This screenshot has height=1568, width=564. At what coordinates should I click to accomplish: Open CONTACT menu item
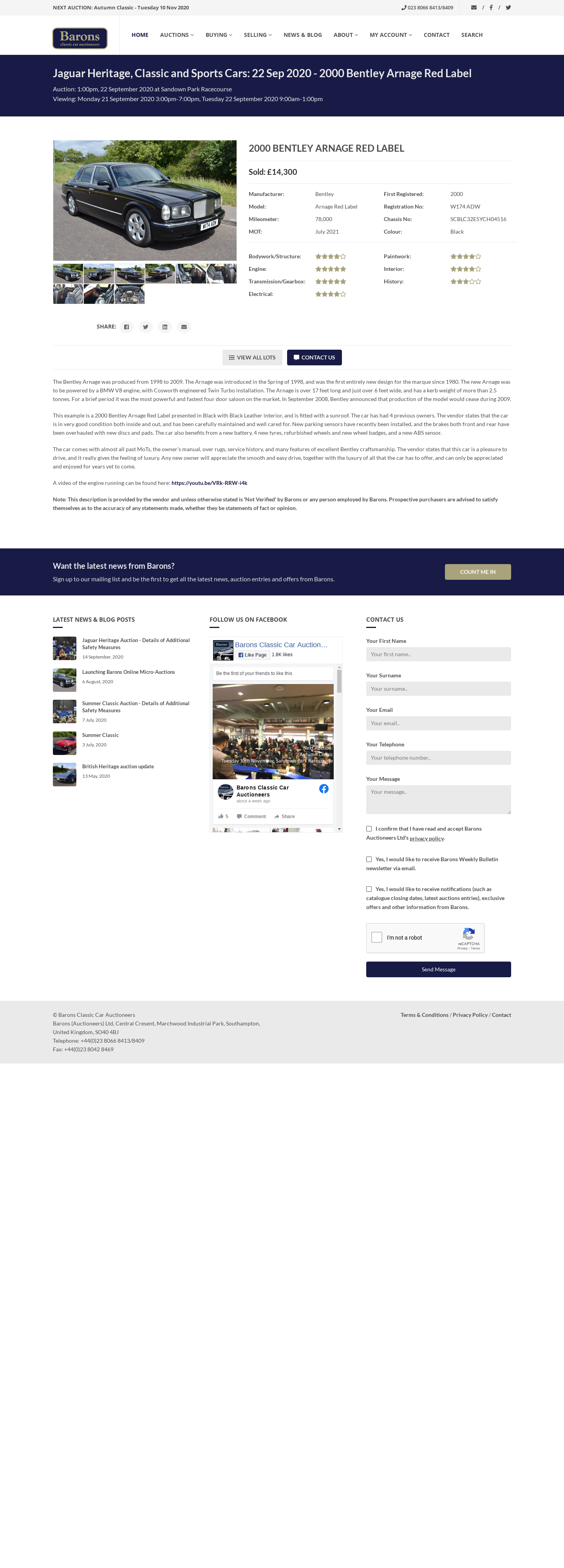point(436,35)
